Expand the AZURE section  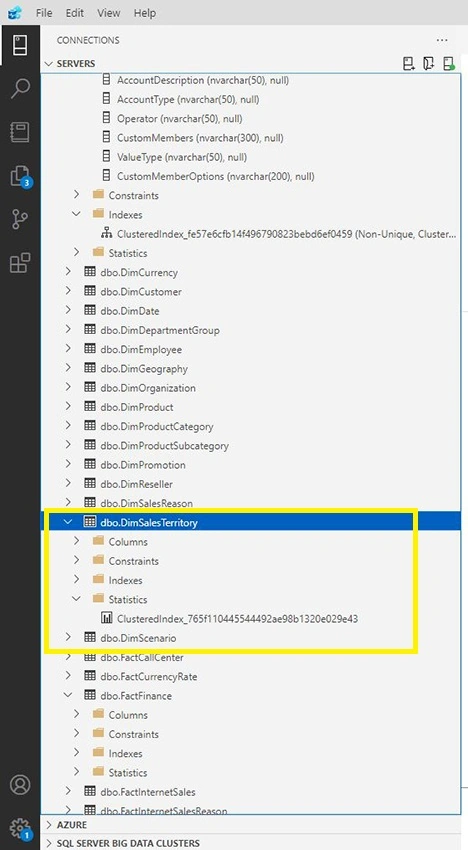pyautogui.click(x=49, y=825)
